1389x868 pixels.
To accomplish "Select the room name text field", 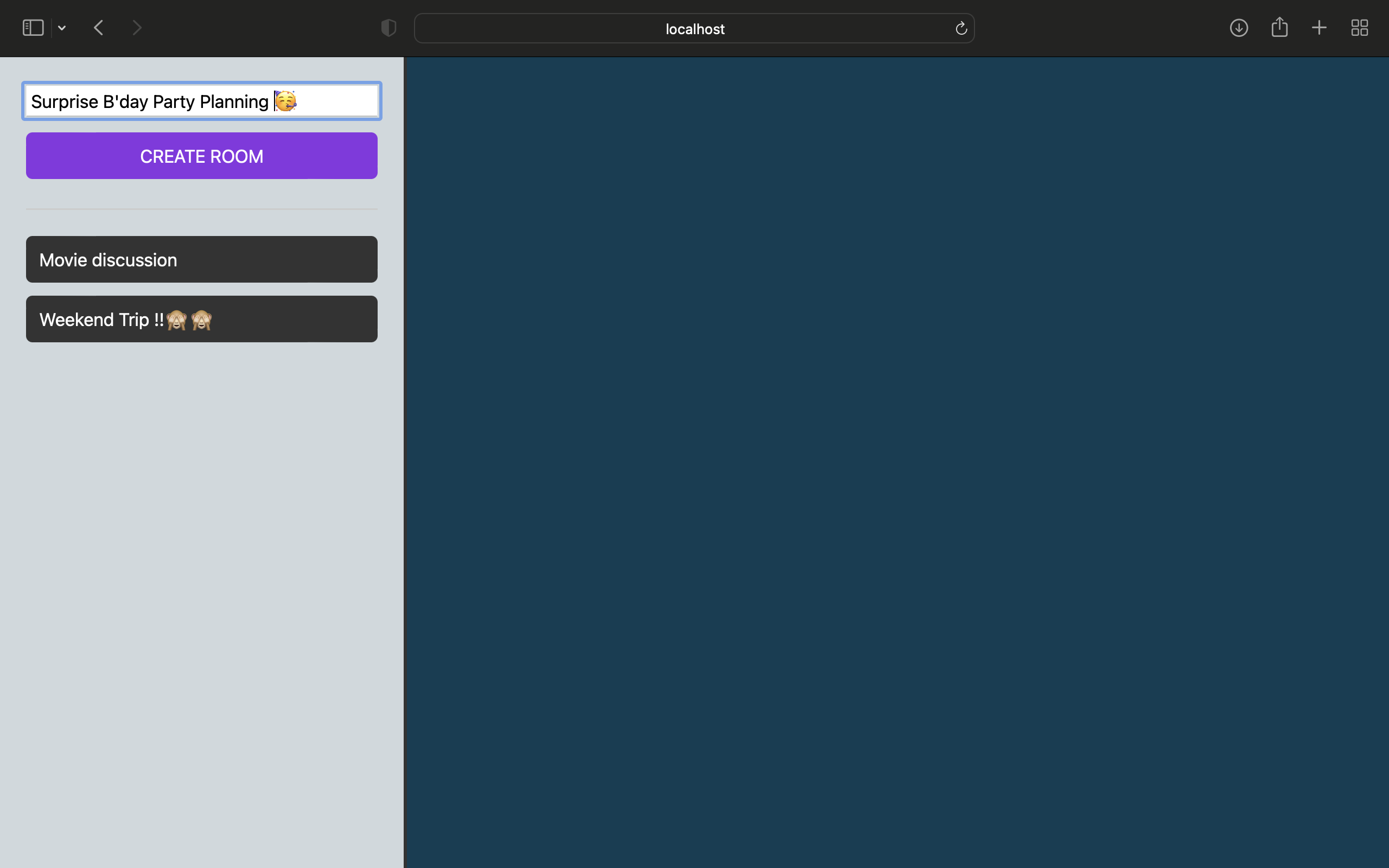I will [x=201, y=101].
